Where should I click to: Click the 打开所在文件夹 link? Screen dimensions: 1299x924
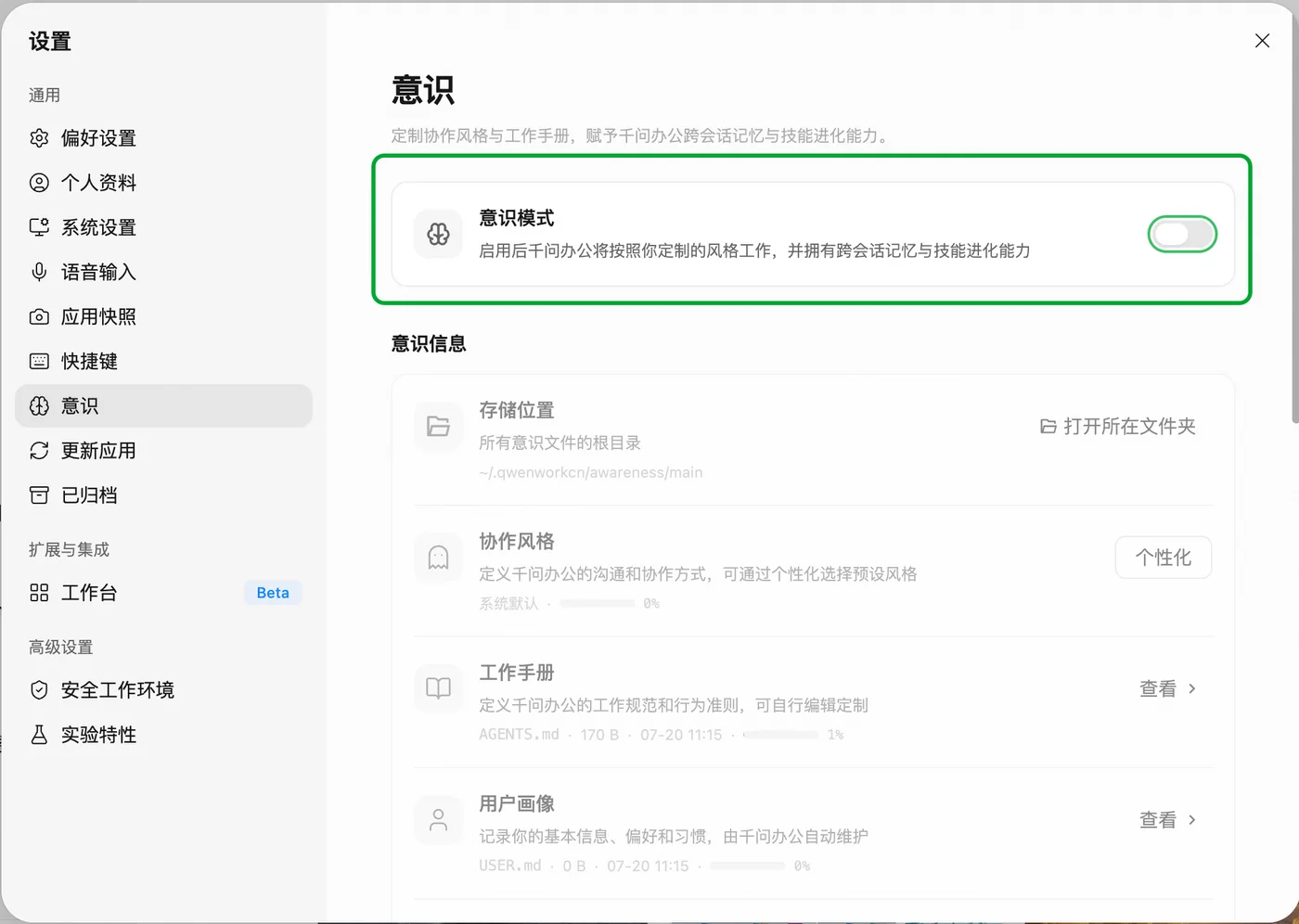click(1118, 427)
